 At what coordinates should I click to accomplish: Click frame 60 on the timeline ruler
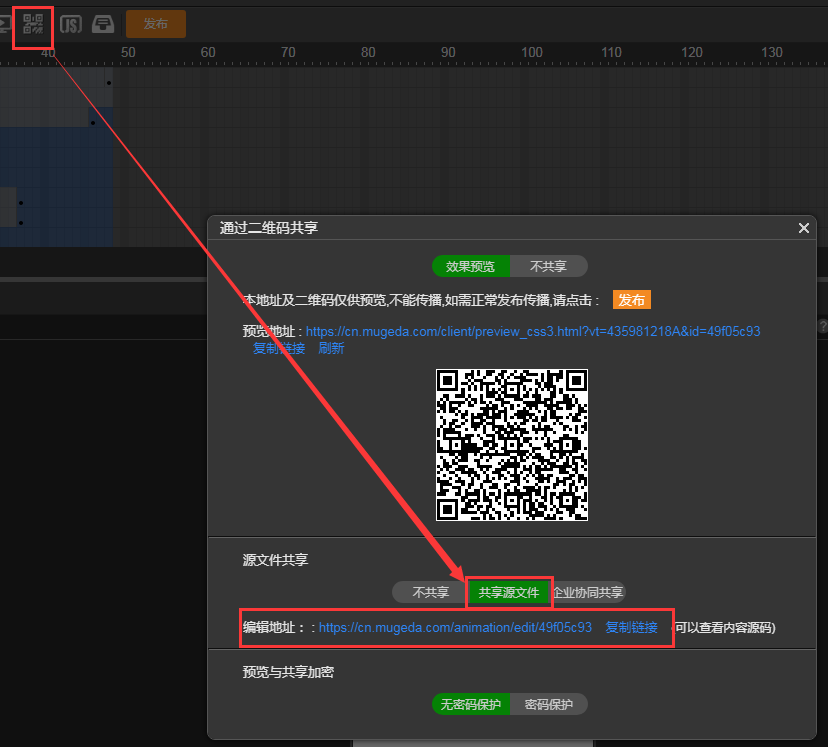(208, 52)
